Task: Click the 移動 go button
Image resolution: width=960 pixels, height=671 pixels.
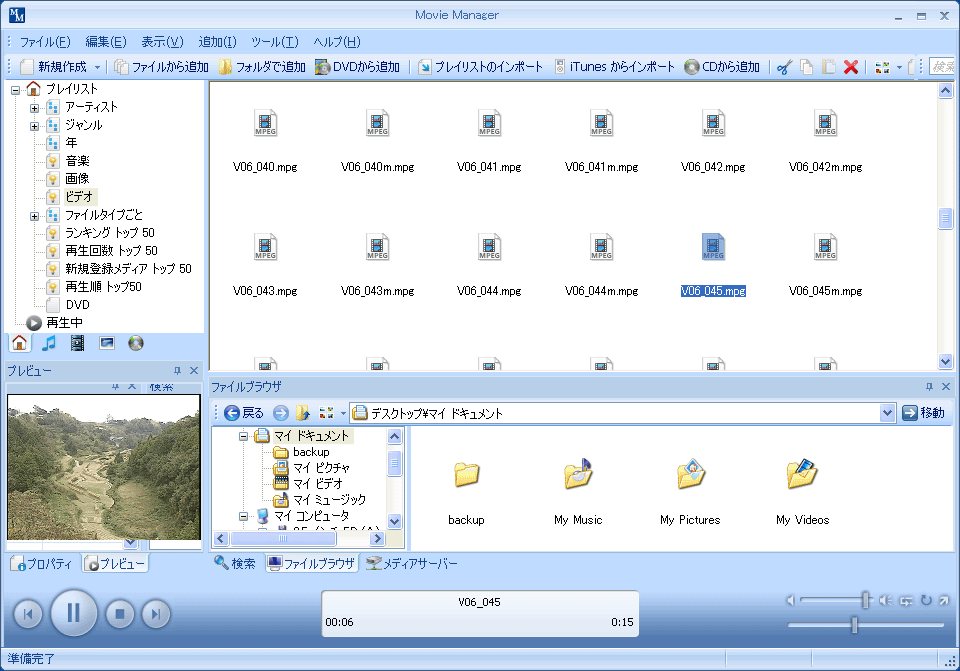Action: pos(923,413)
